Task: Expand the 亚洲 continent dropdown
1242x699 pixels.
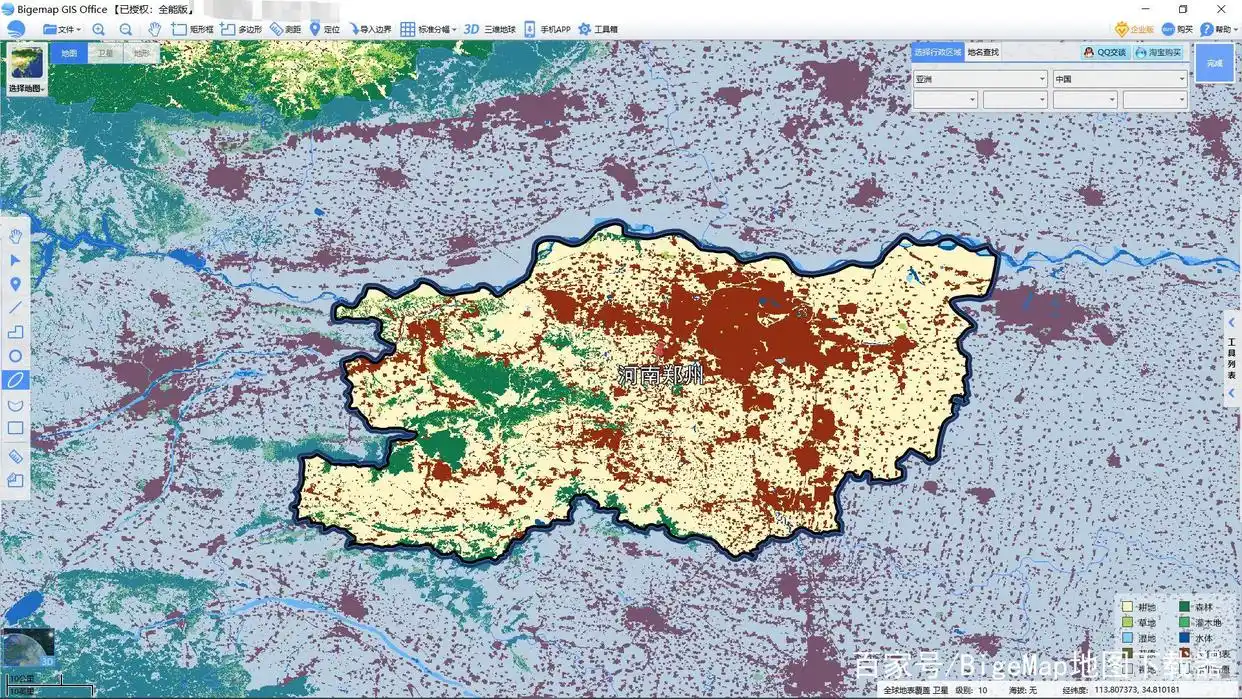Action: (x=979, y=79)
